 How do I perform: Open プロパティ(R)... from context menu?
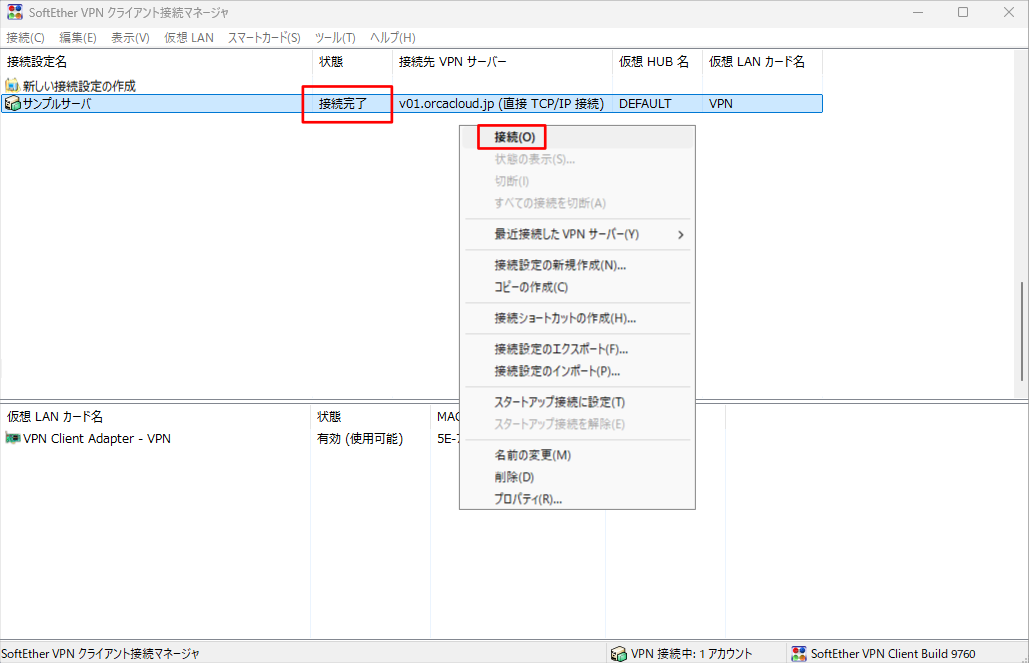(x=528, y=500)
